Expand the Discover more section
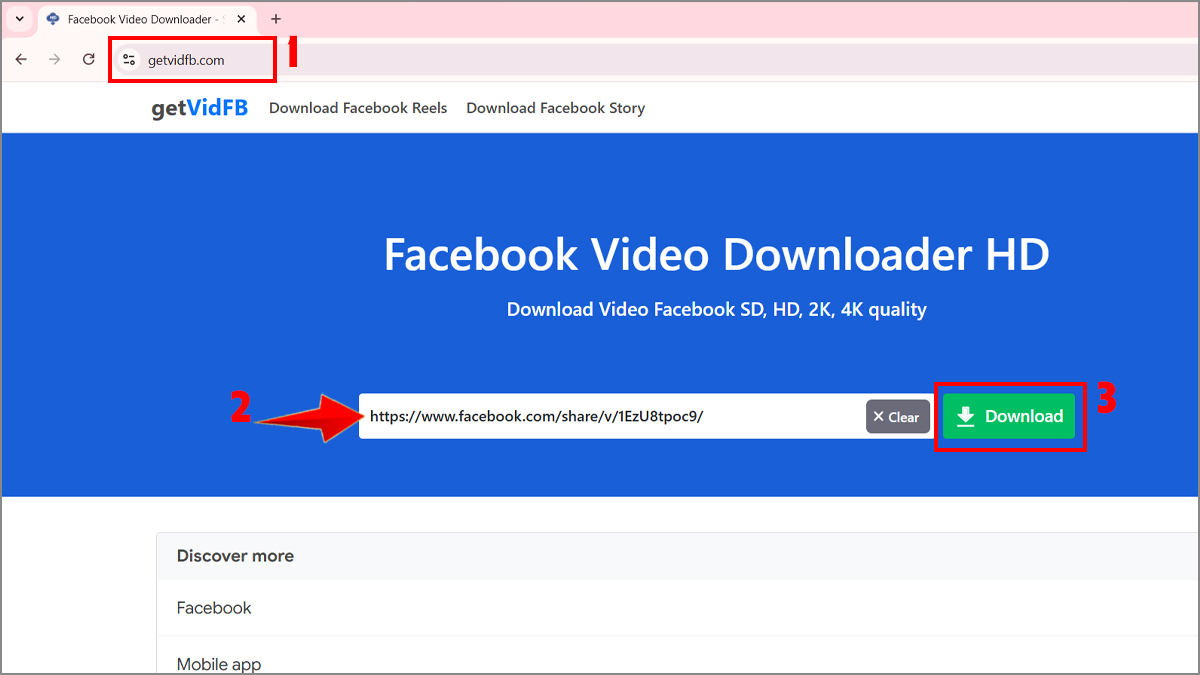This screenshot has width=1200, height=675. (x=235, y=556)
